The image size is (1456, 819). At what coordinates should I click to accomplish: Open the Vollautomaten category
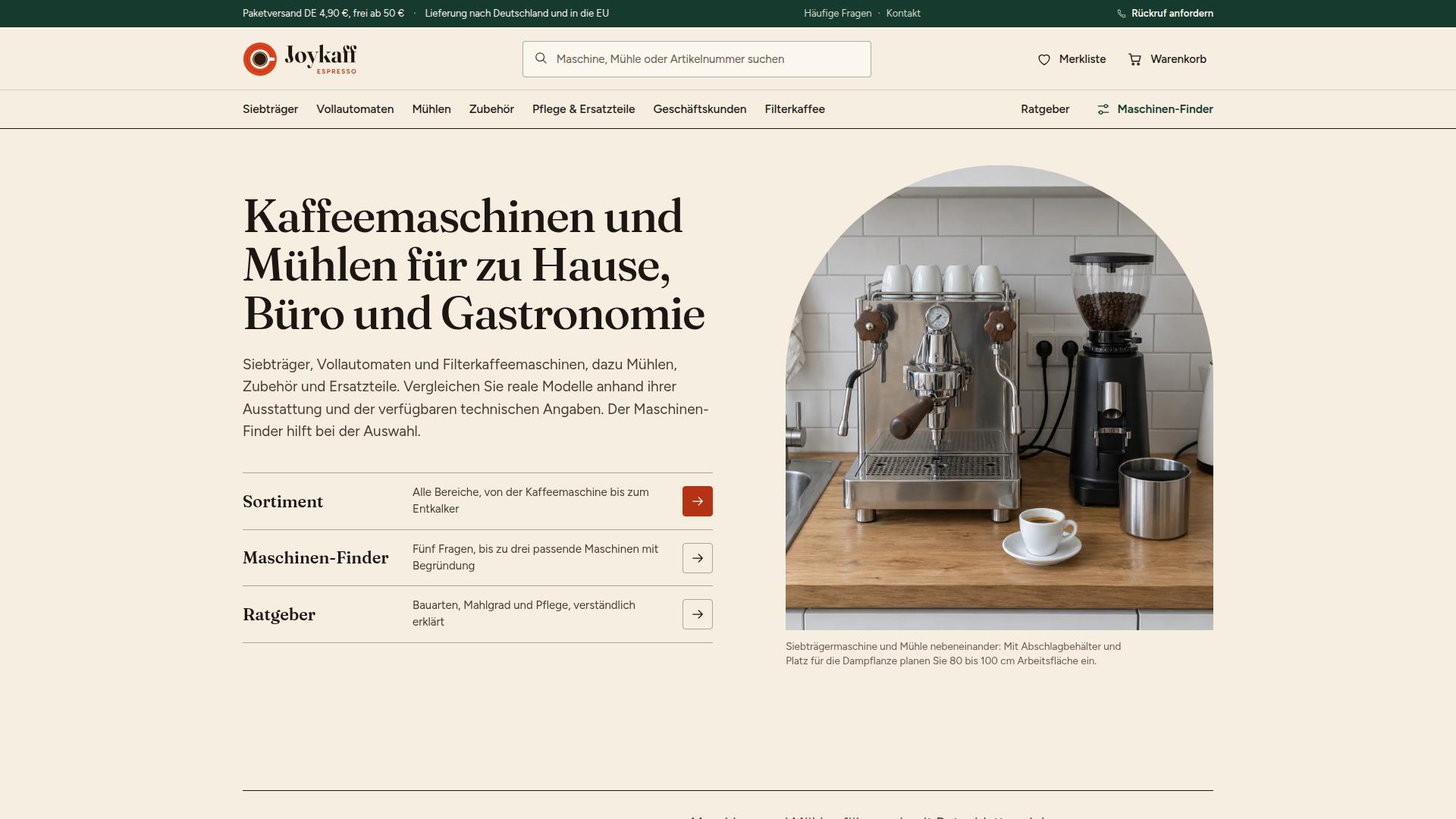click(355, 109)
